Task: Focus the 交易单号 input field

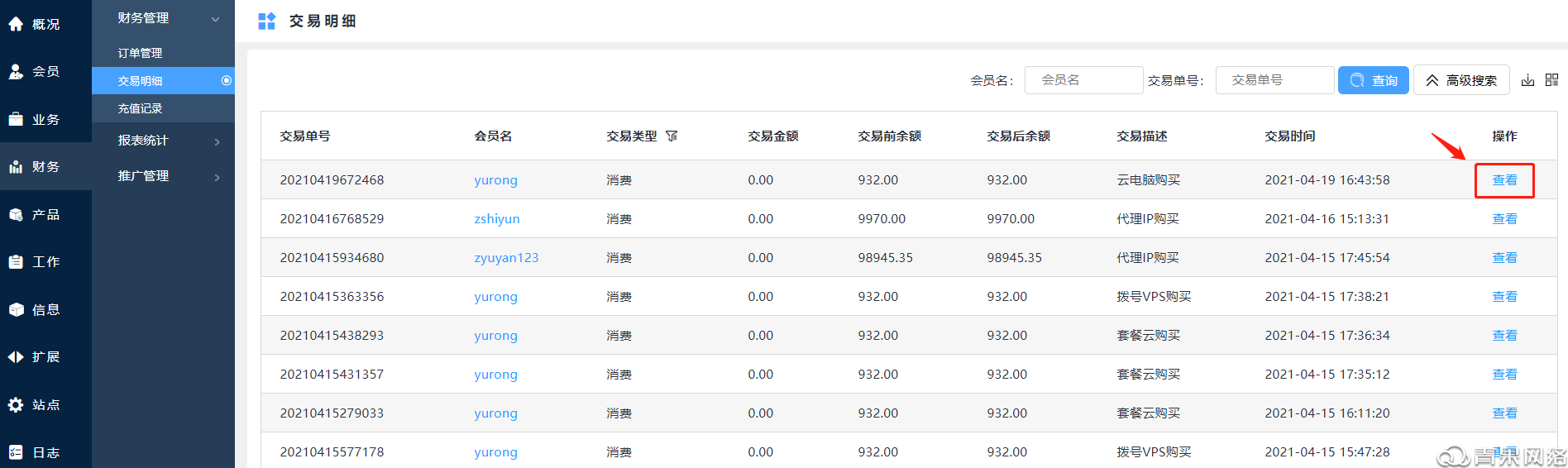Action: coord(1274,80)
